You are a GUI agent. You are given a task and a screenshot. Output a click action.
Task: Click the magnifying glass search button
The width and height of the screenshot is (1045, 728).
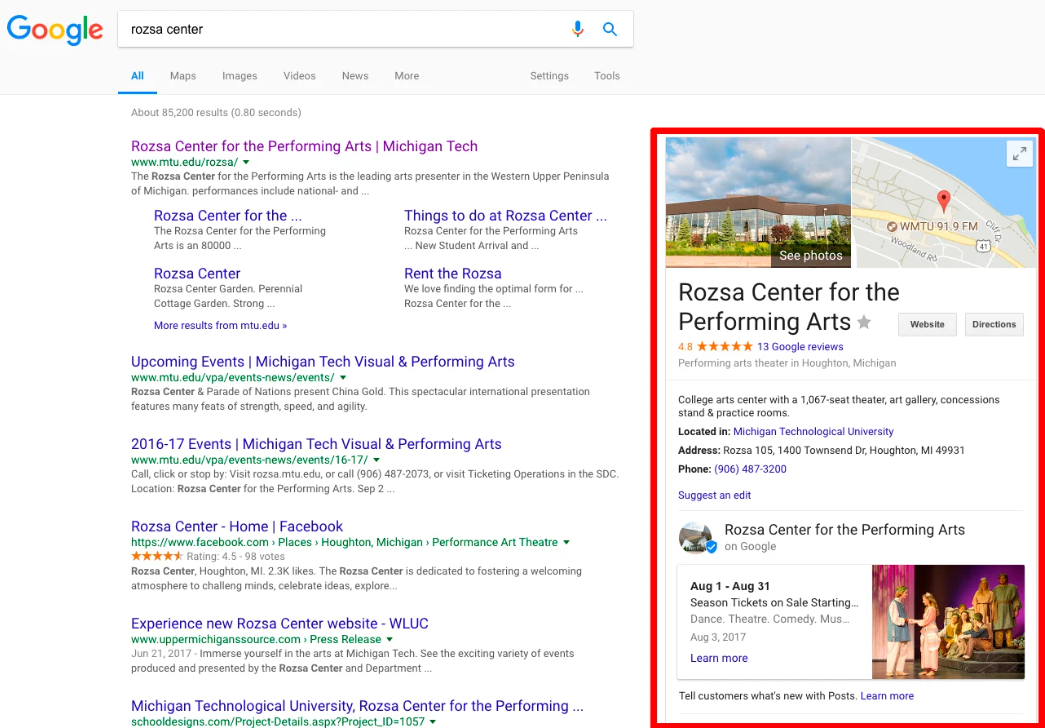[x=610, y=29]
